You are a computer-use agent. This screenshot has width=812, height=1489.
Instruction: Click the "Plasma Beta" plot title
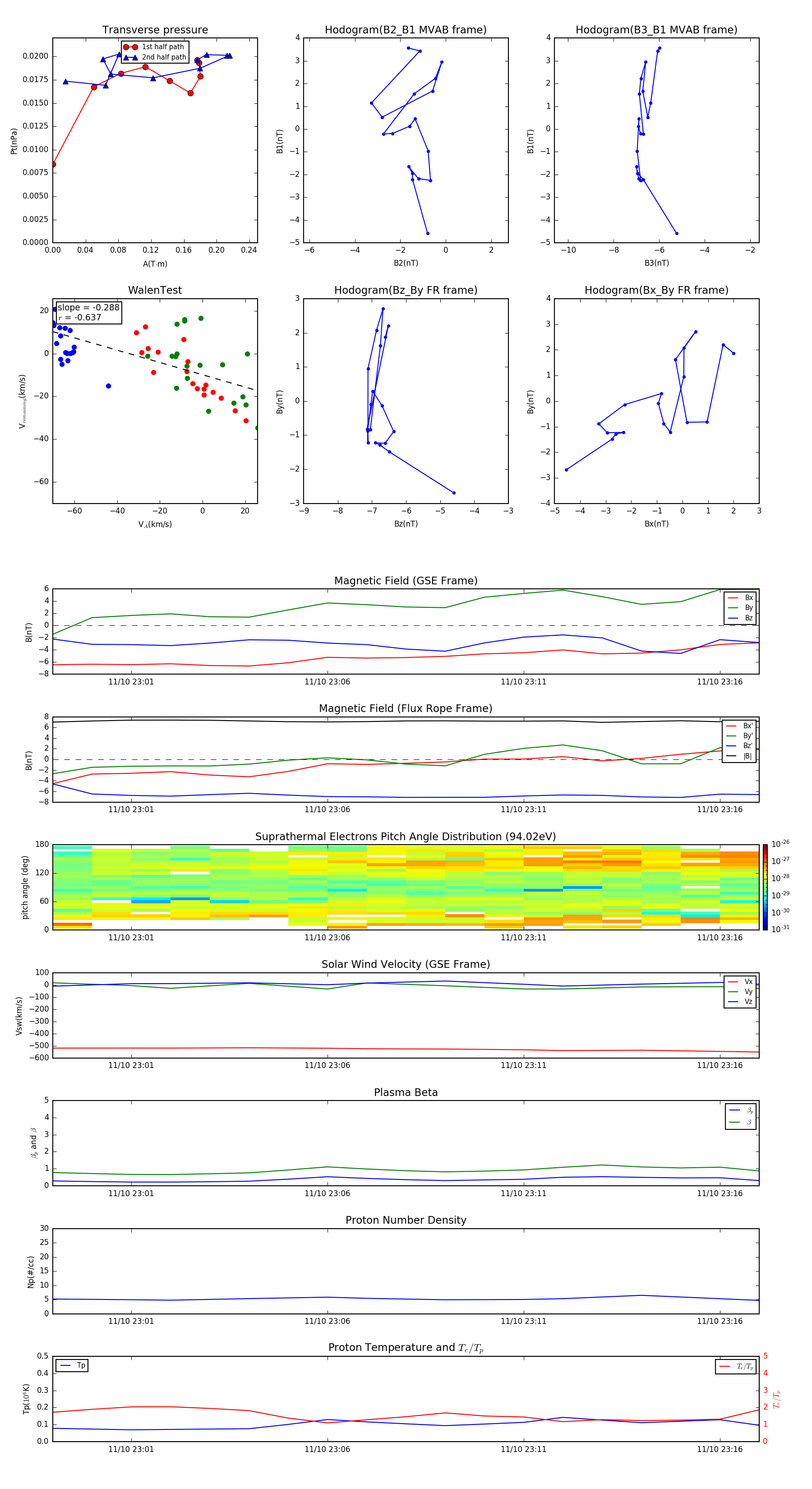coord(406,1093)
